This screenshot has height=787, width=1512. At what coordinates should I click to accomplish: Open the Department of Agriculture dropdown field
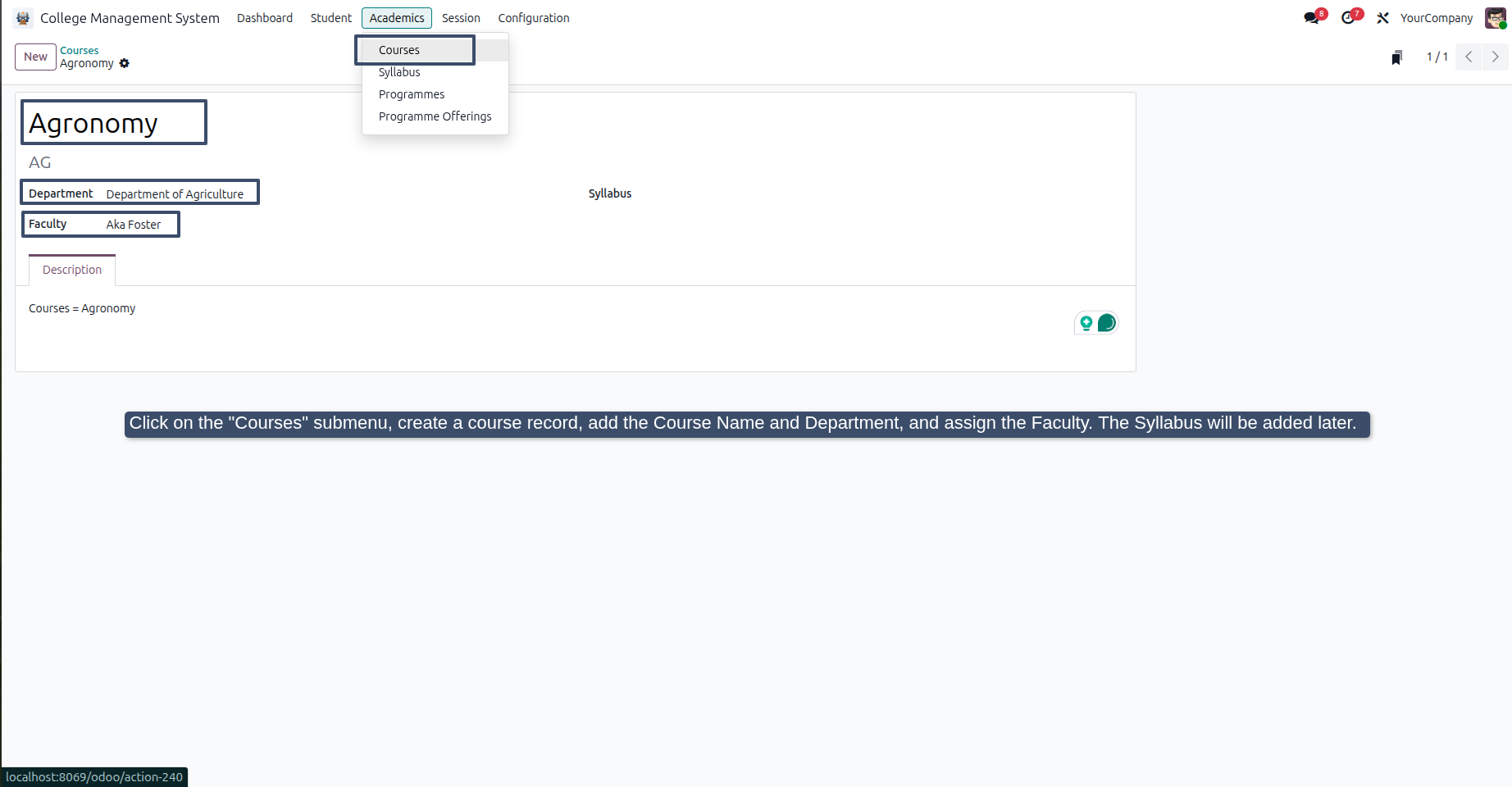coord(175,194)
